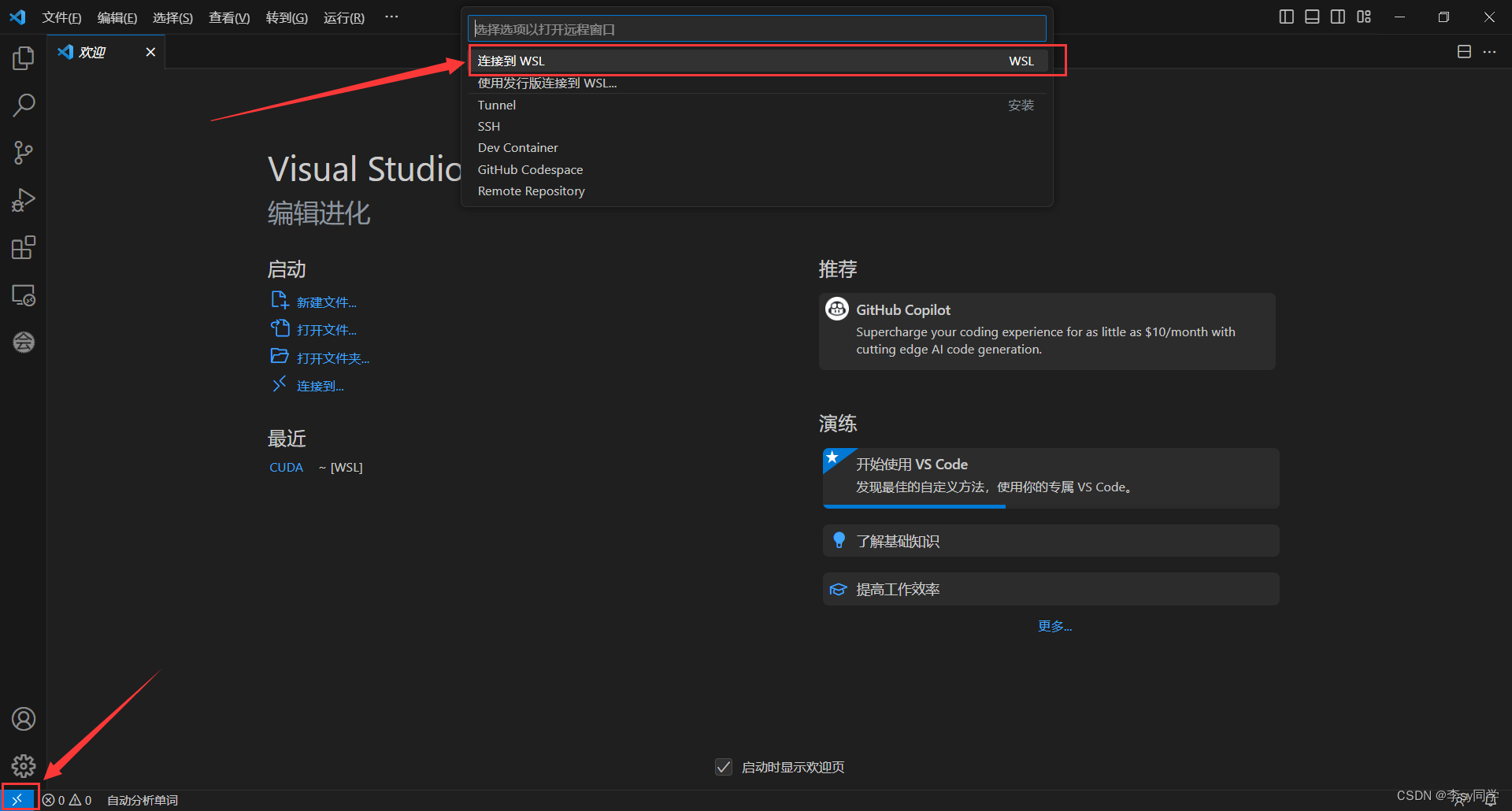
Task: Click the Open Folder icon under Start
Action: [x=280, y=356]
